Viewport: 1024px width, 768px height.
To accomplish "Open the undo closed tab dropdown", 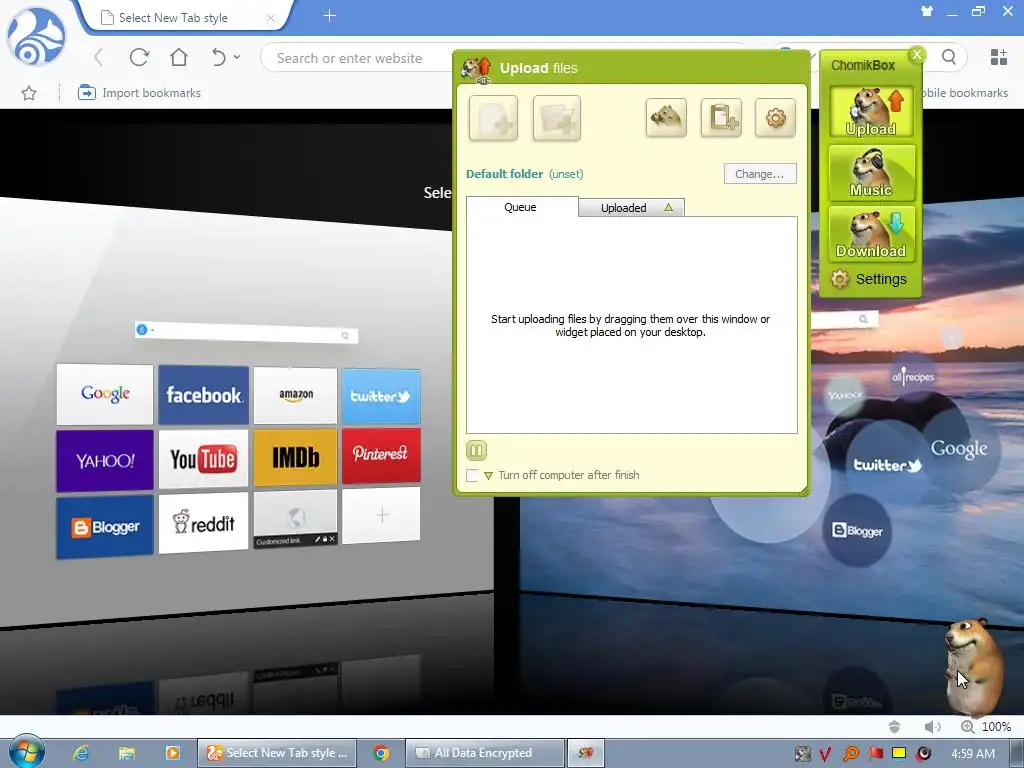I will [x=237, y=57].
